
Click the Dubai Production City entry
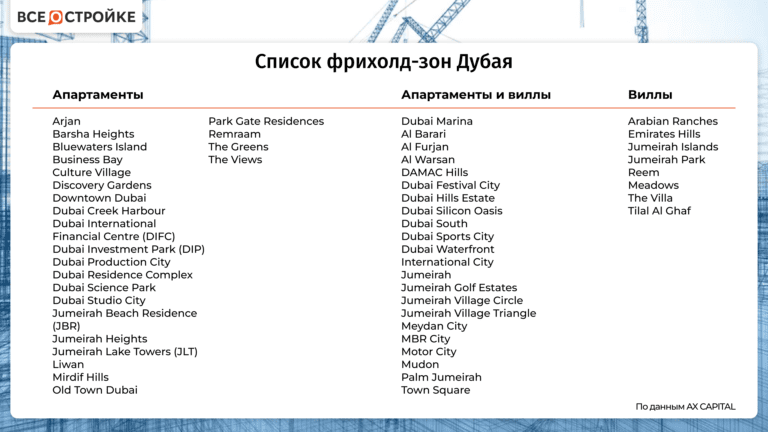click(111, 262)
